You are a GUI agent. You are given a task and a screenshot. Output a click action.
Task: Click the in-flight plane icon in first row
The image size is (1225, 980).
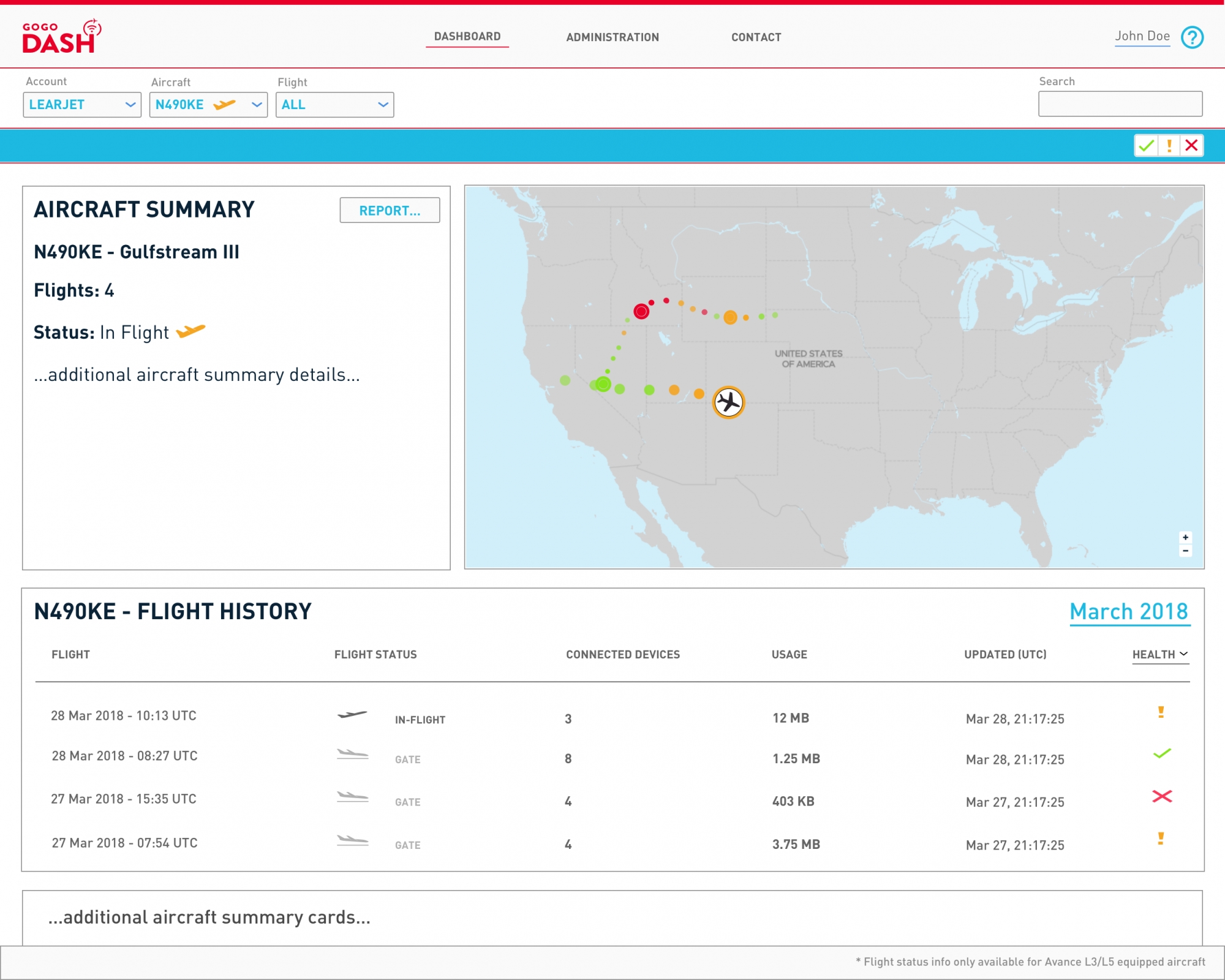click(x=352, y=714)
